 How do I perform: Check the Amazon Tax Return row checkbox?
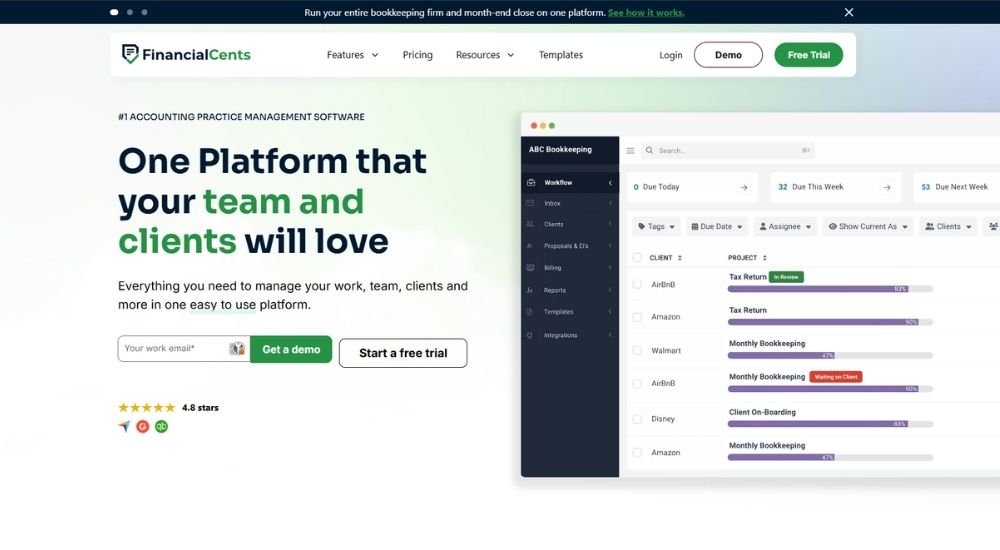[637, 317]
